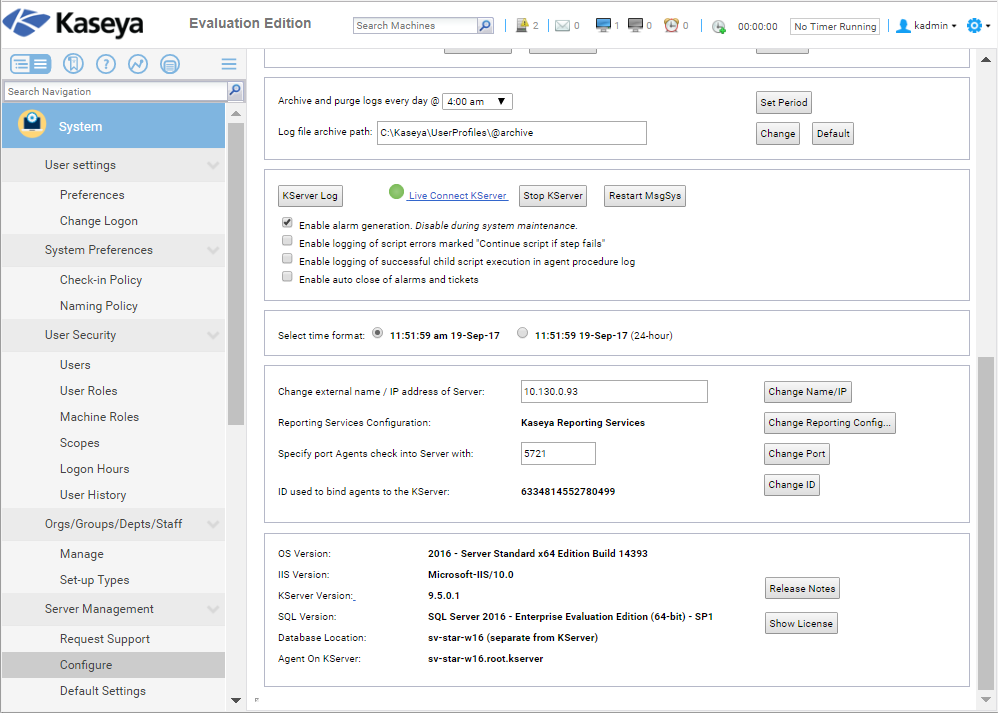
Task: Open Preferences in the navigation
Action: click(92, 195)
